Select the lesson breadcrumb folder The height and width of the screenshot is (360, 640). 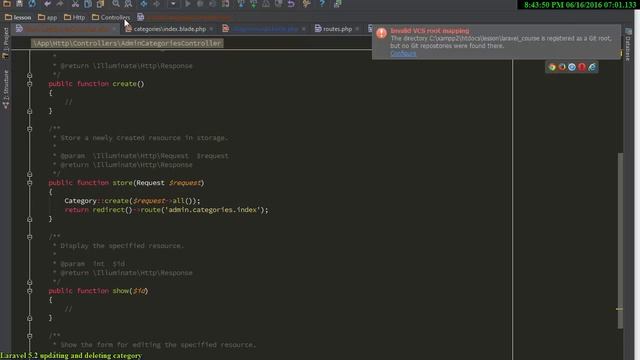18,18
